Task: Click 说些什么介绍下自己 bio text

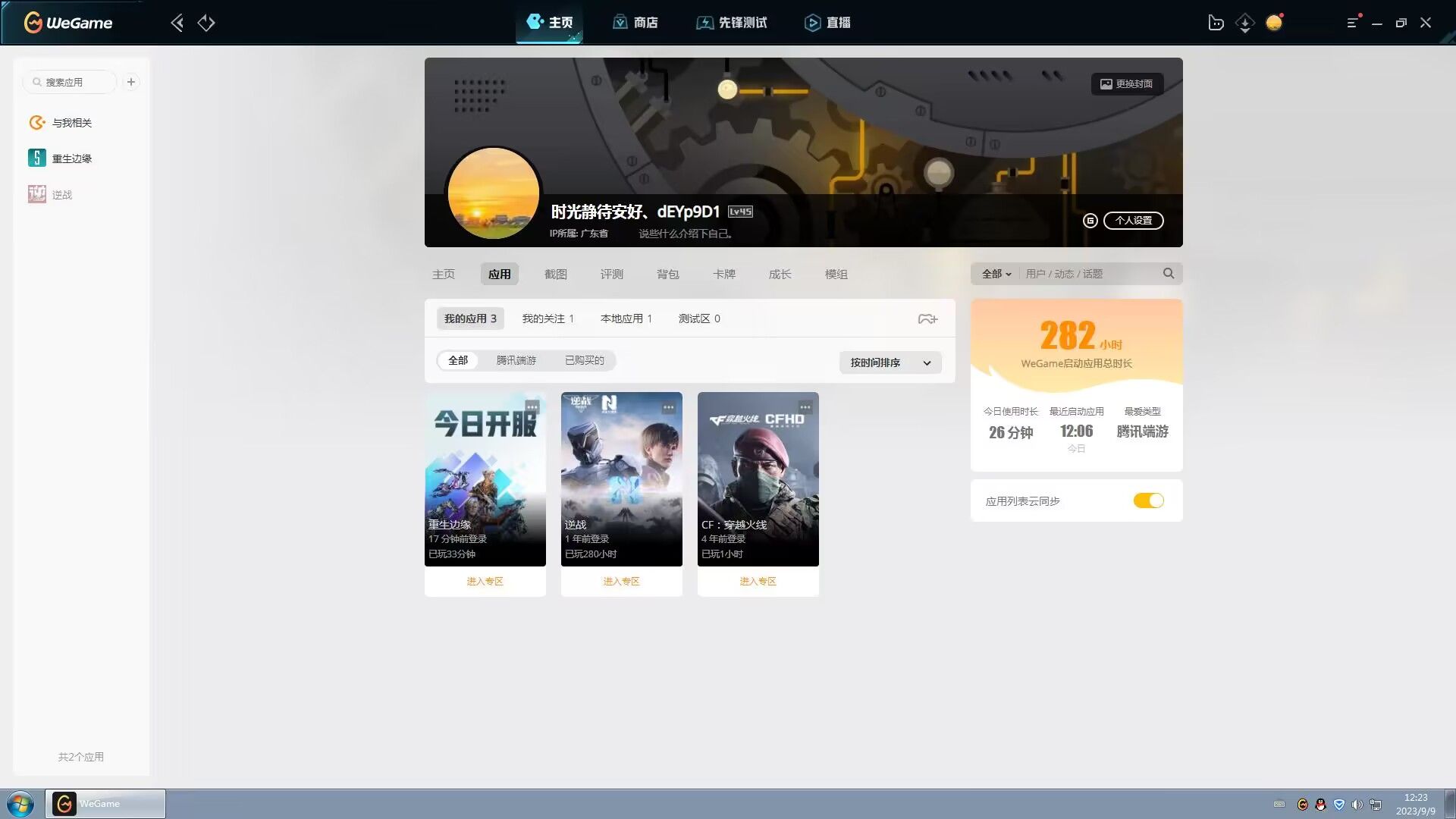Action: coord(686,234)
